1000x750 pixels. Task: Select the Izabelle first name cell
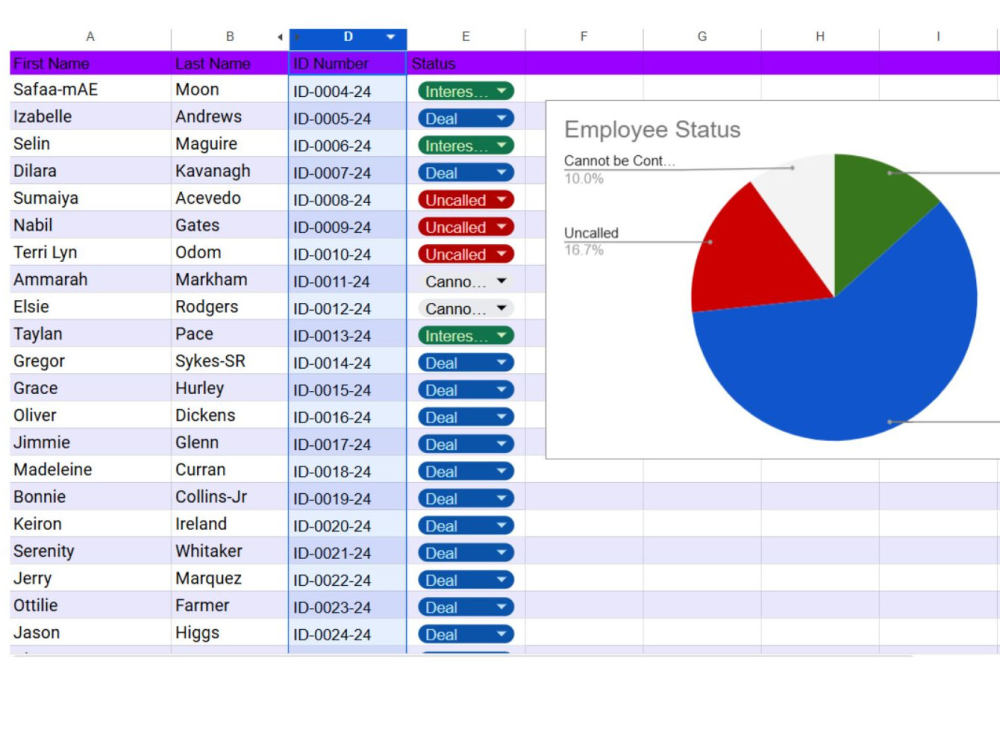pyautogui.click(x=91, y=117)
